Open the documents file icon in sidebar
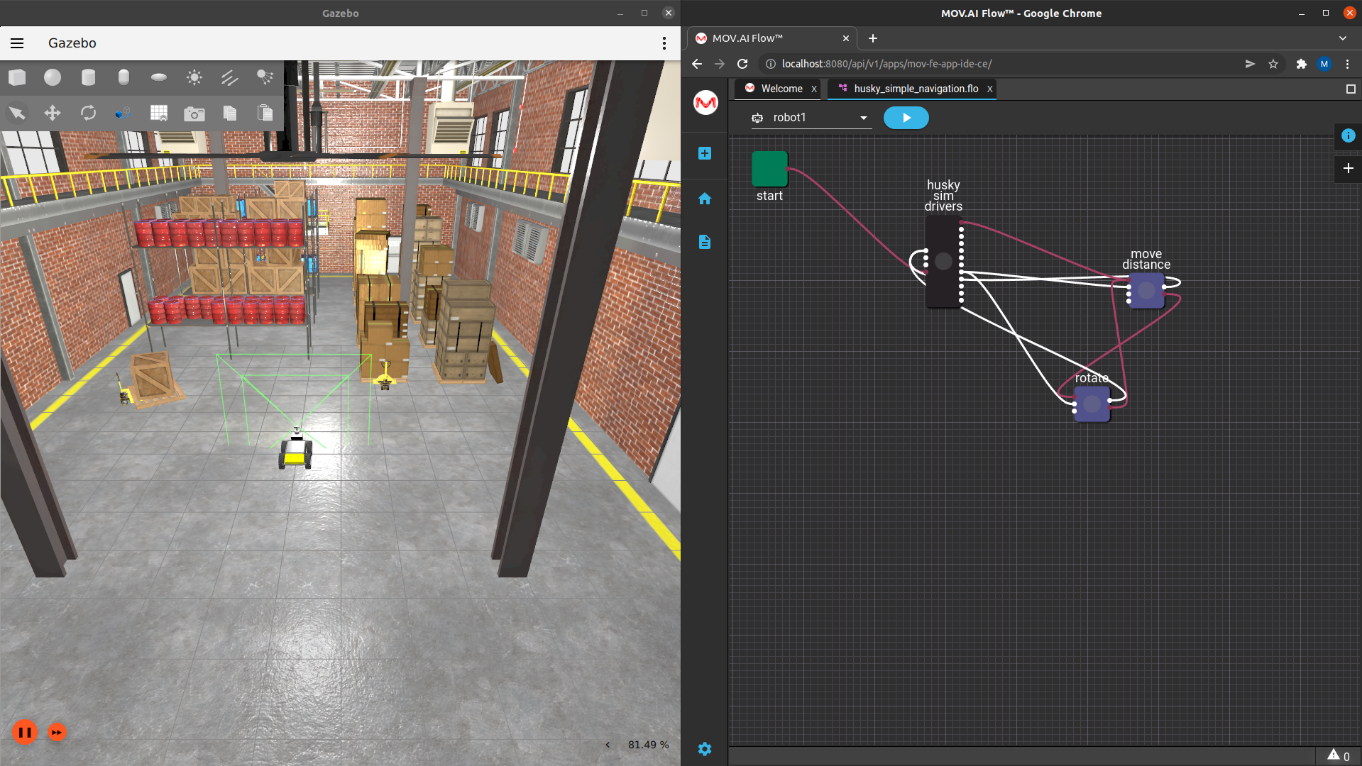Screen dimensions: 1362x766 pyautogui.click(x=705, y=242)
